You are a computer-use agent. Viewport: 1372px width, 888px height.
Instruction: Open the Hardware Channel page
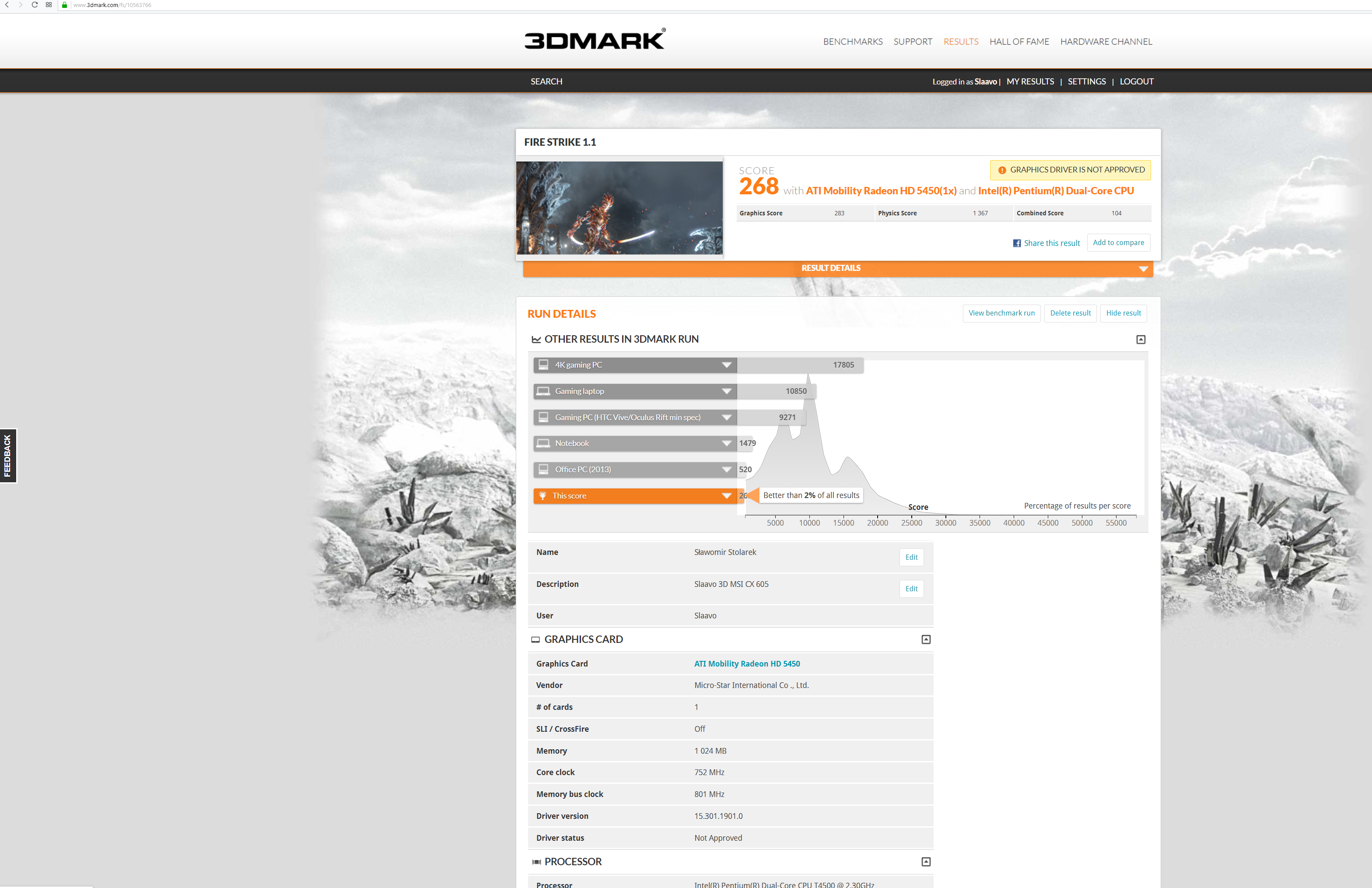click(1106, 42)
